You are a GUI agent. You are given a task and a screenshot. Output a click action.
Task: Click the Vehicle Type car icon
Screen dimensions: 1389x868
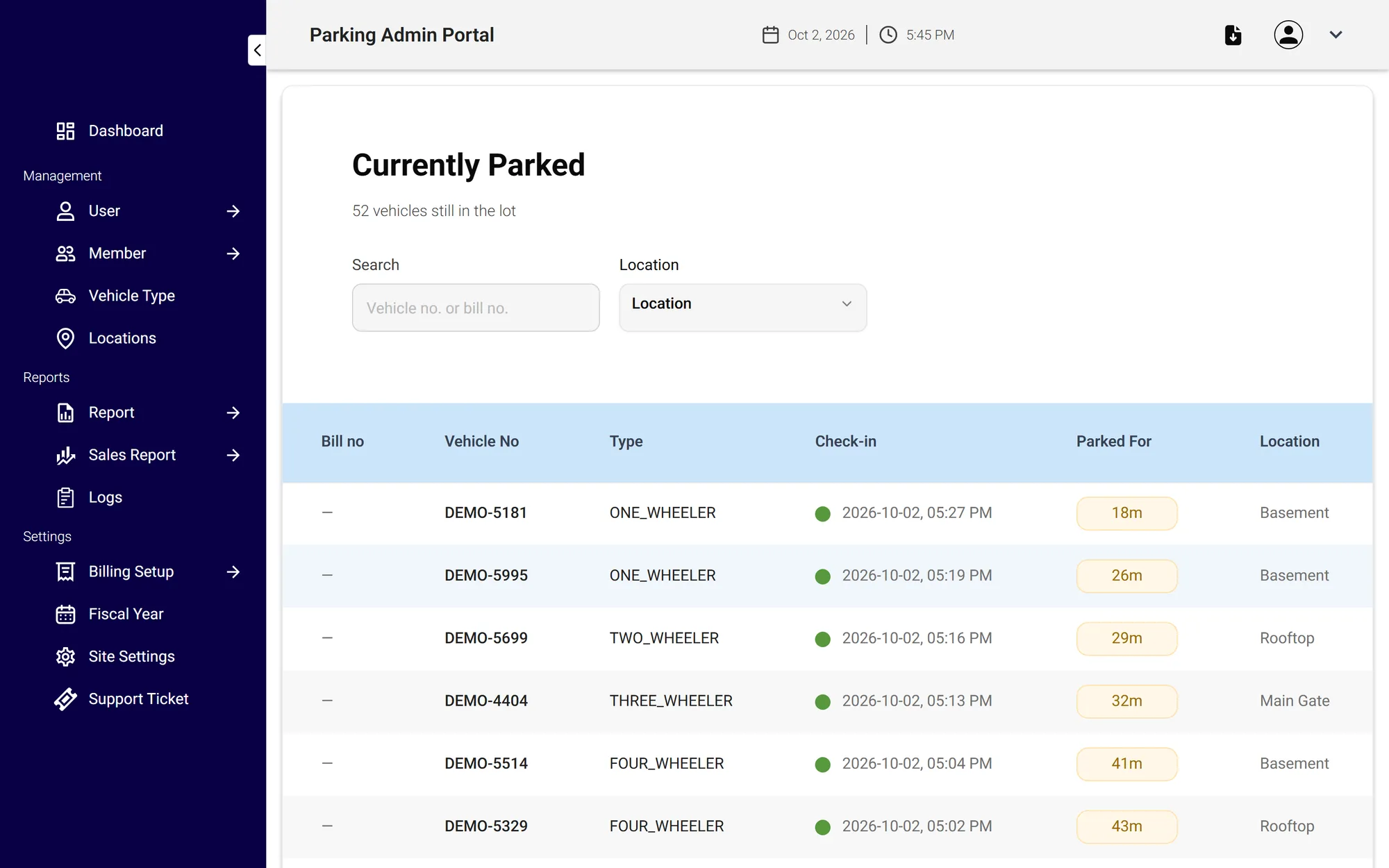65,296
